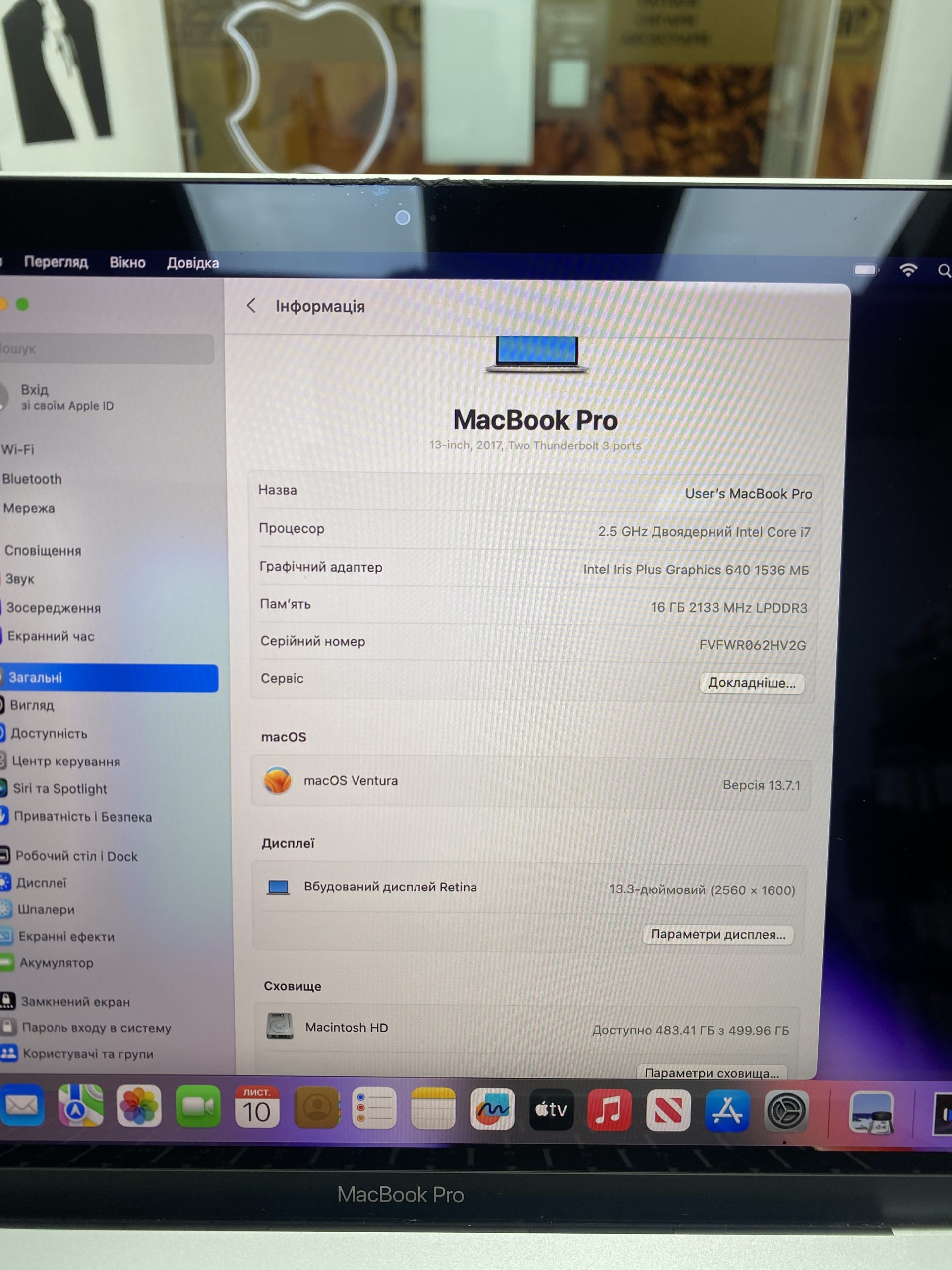Viewport: 952px width, 1270px height.
Task: Launch Reminders from the Dock
Action: (374, 1108)
